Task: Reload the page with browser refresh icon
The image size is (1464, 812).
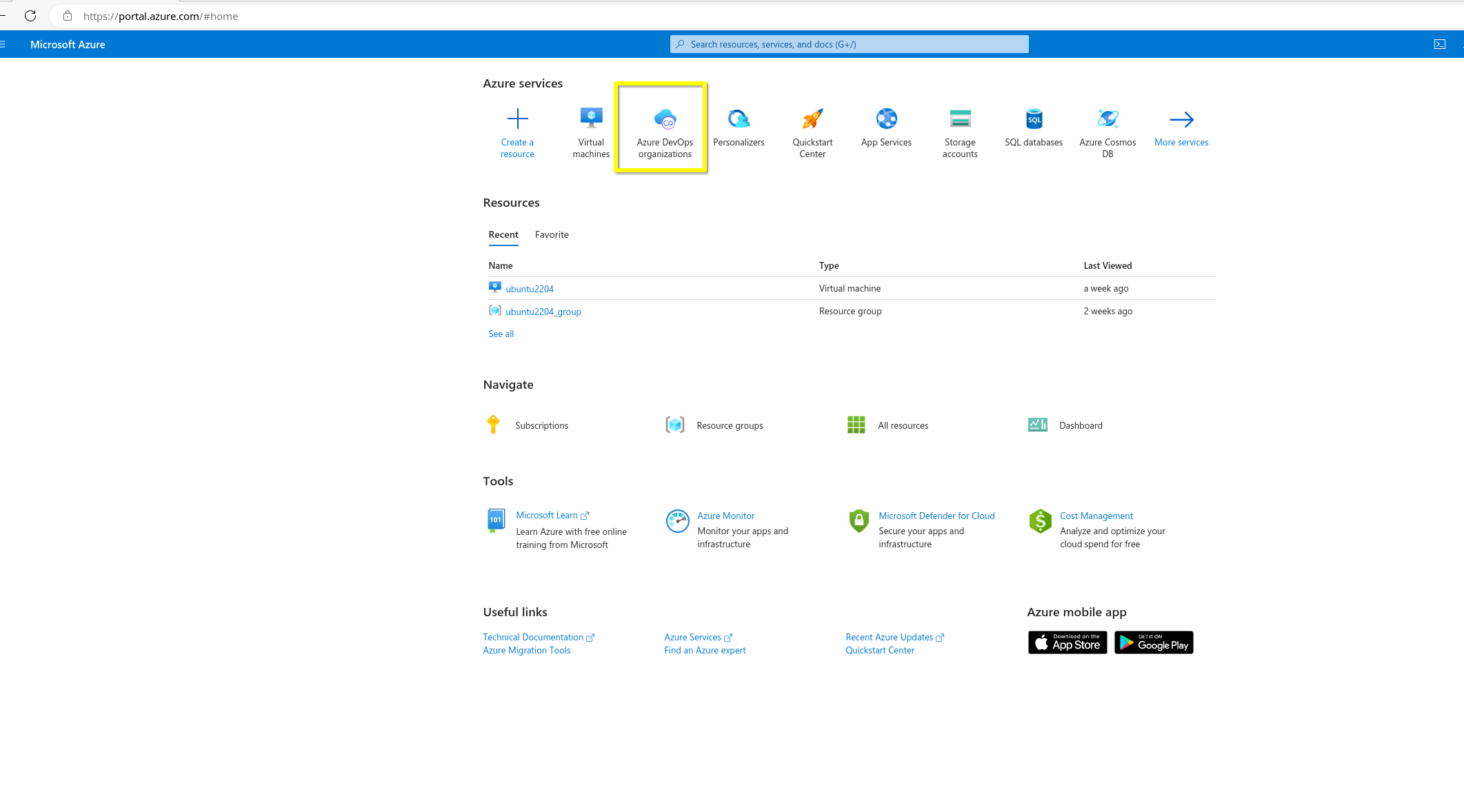Action: click(x=30, y=16)
